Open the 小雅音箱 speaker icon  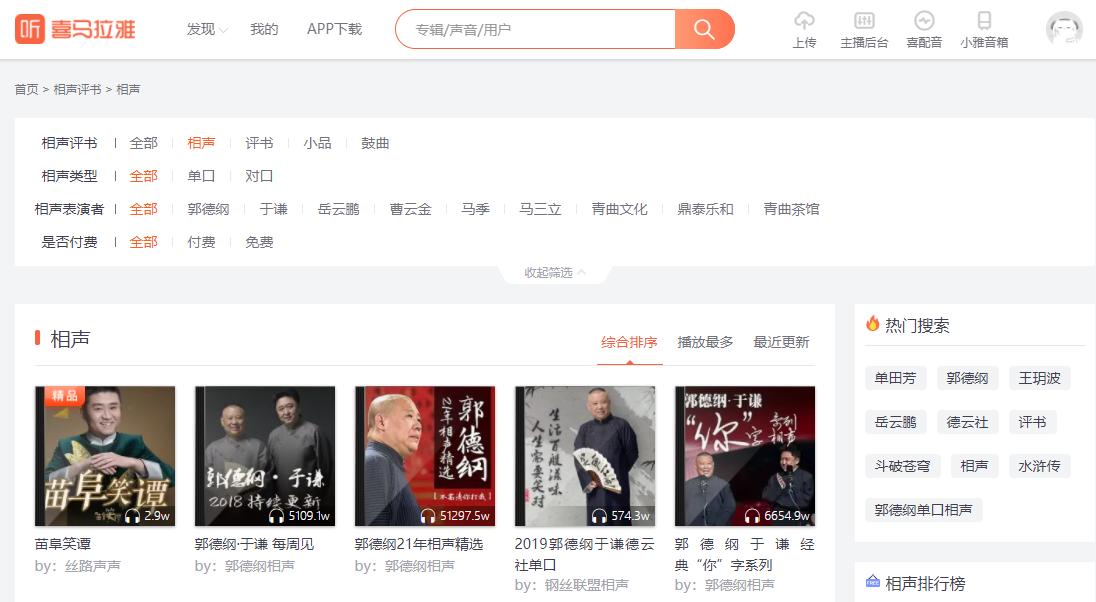tap(984, 21)
